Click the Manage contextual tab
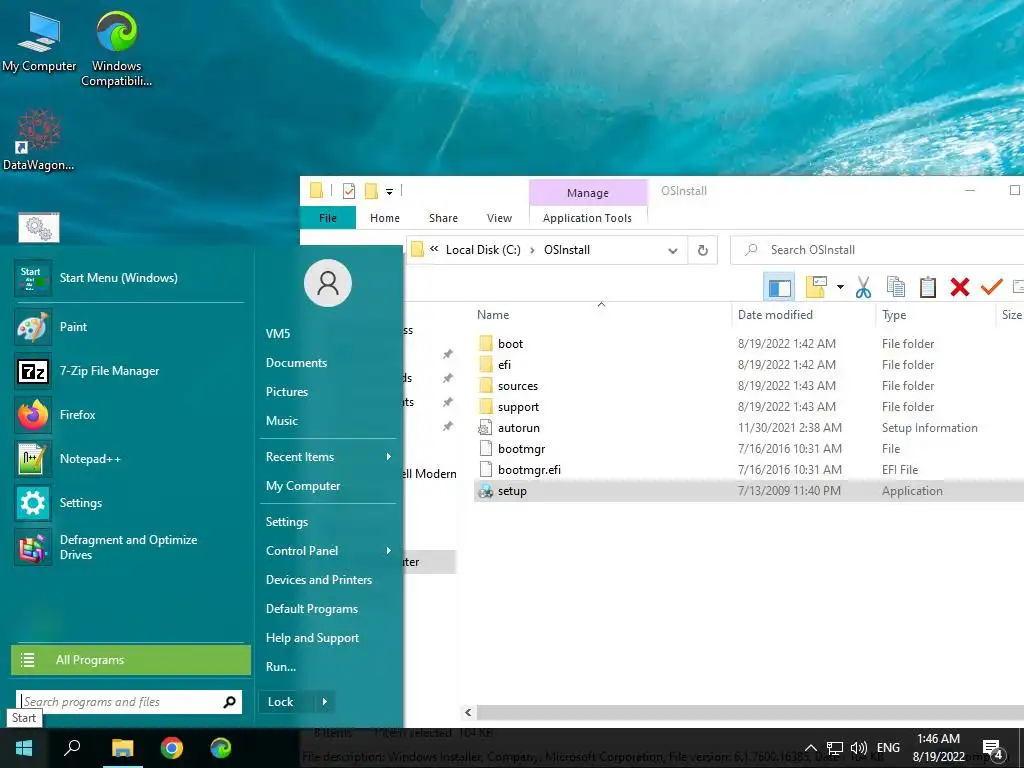This screenshot has height=768, width=1024. point(588,193)
